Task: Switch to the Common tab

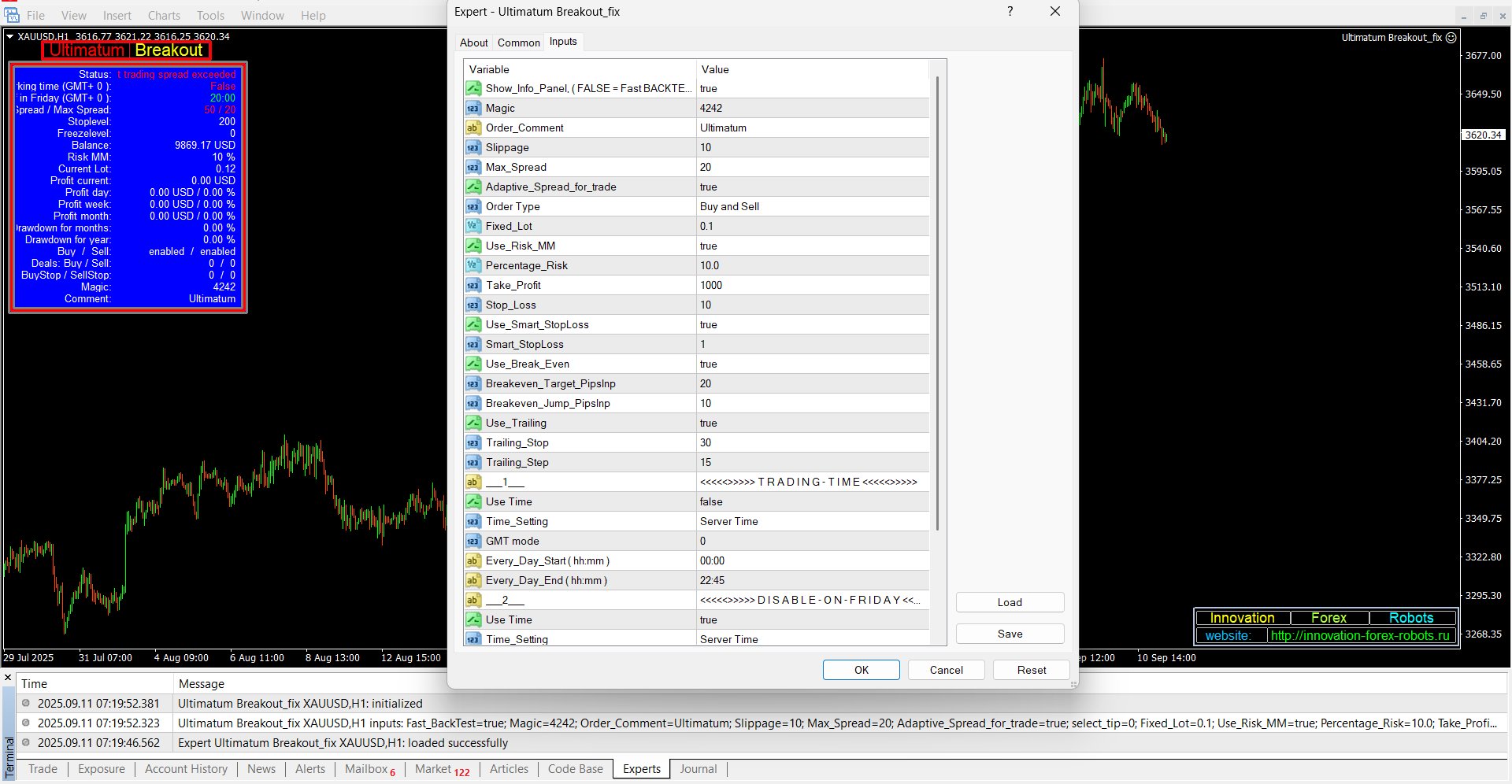Action: click(x=518, y=43)
